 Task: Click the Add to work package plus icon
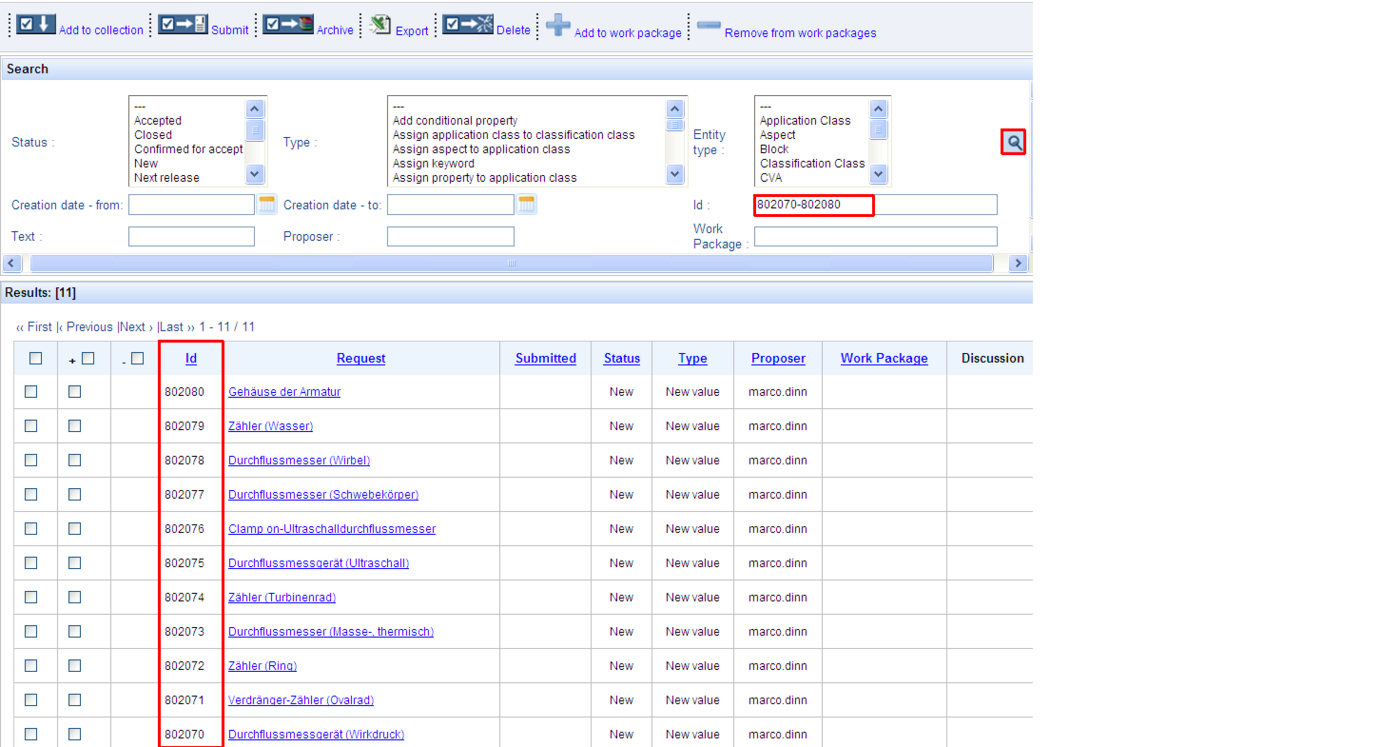coord(558,25)
